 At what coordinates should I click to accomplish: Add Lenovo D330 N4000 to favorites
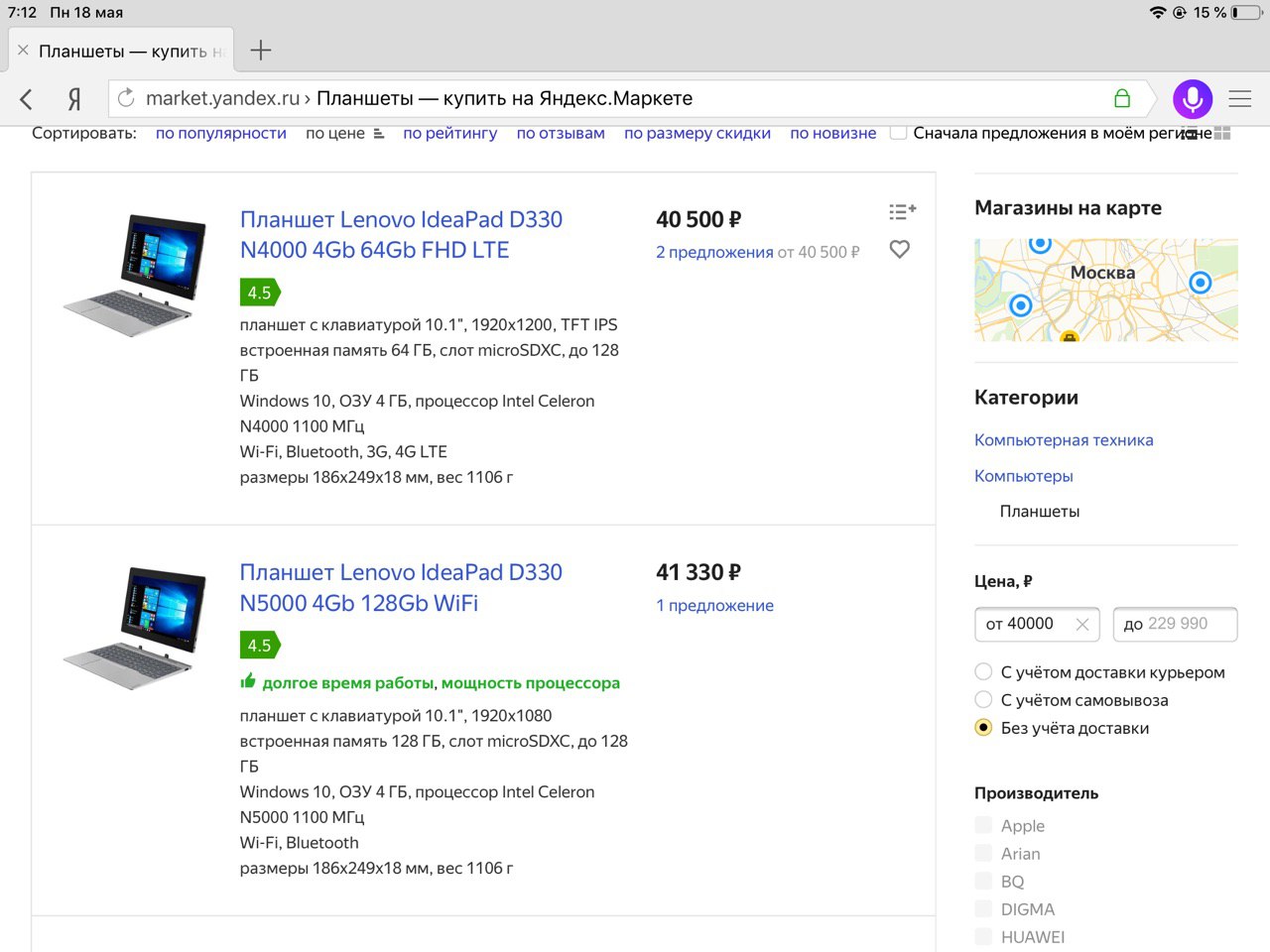point(900,249)
